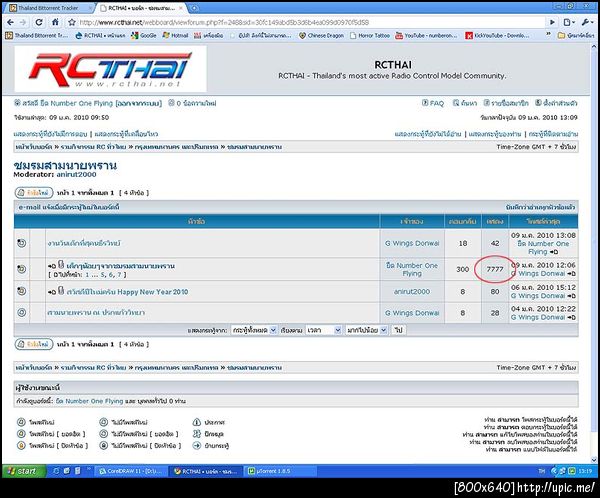
Task: Open the wrench settings menu
Action: click(585, 22)
